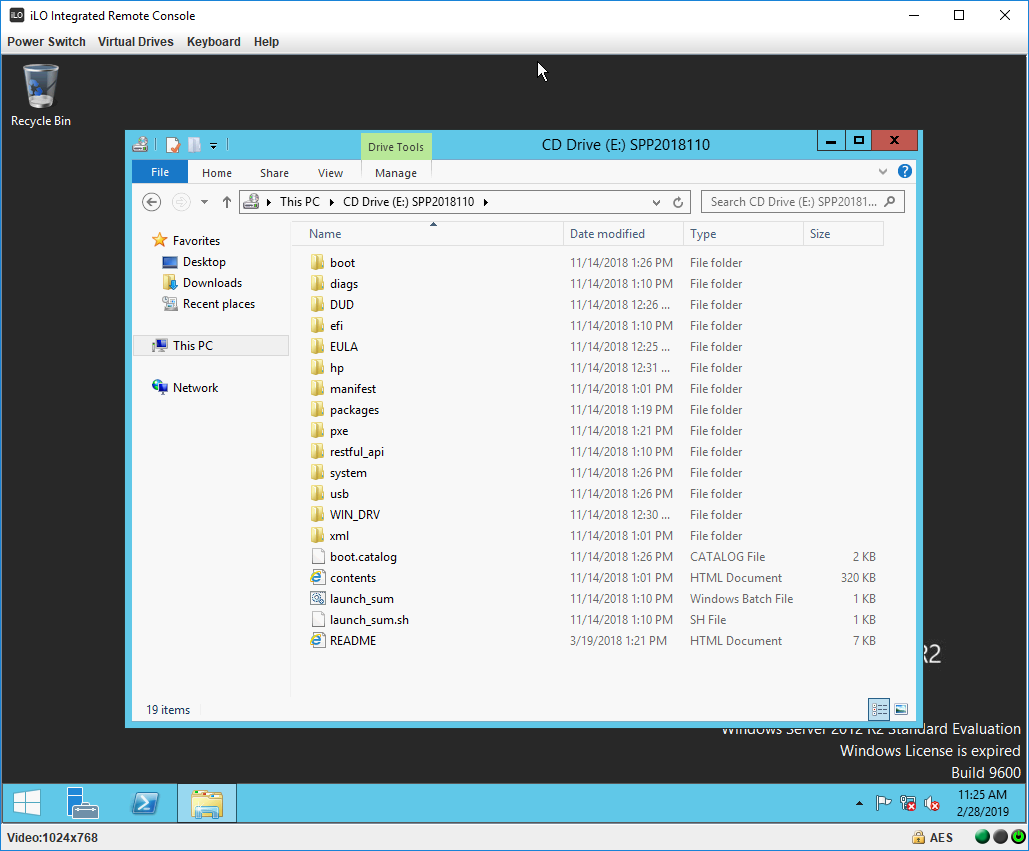
Task: Switch to Details view layout
Action: click(x=879, y=709)
